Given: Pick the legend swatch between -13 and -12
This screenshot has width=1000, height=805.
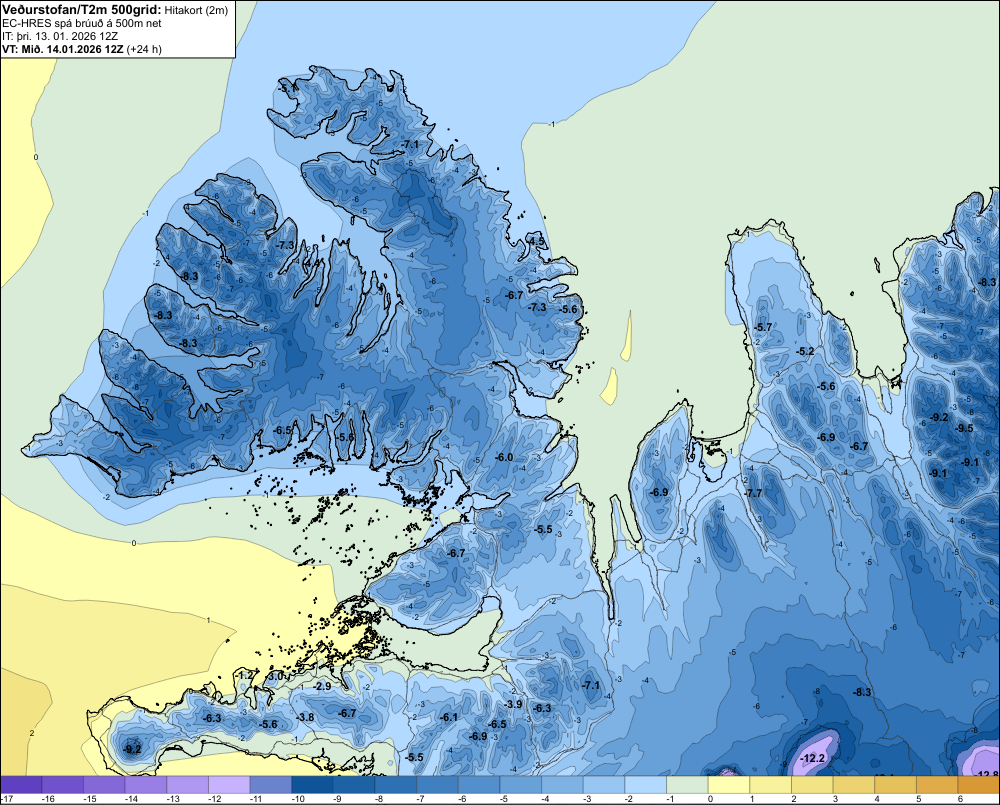Looking at the screenshot, I should pyautogui.click(x=188, y=784).
